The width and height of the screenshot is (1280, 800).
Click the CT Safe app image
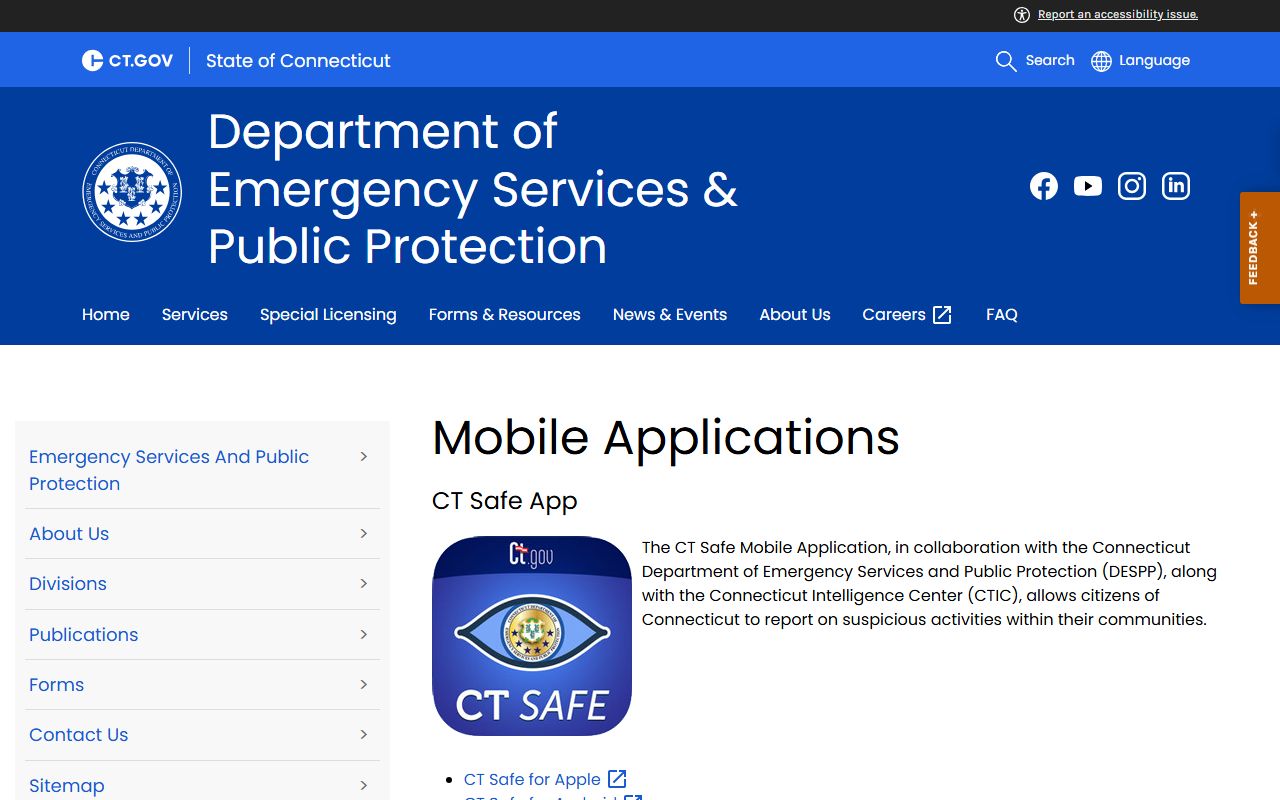pos(532,636)
